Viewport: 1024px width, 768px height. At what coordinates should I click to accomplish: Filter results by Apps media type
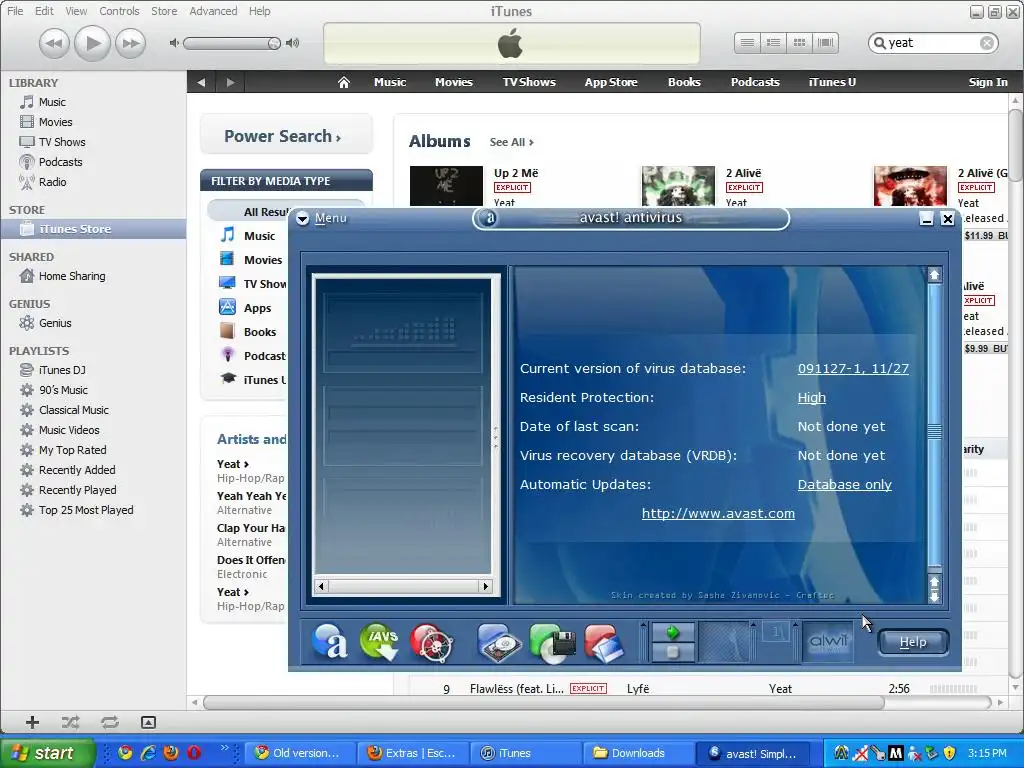click(257, 308)
